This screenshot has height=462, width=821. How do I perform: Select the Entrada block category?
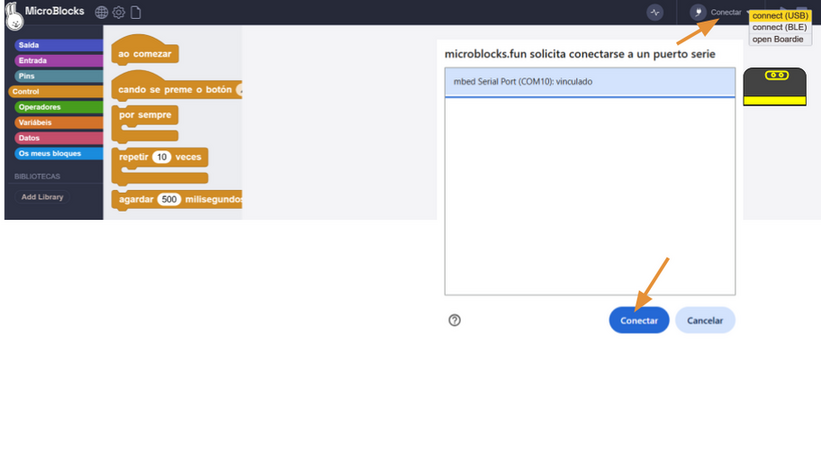pyautogui.click(x=59, y=61)
